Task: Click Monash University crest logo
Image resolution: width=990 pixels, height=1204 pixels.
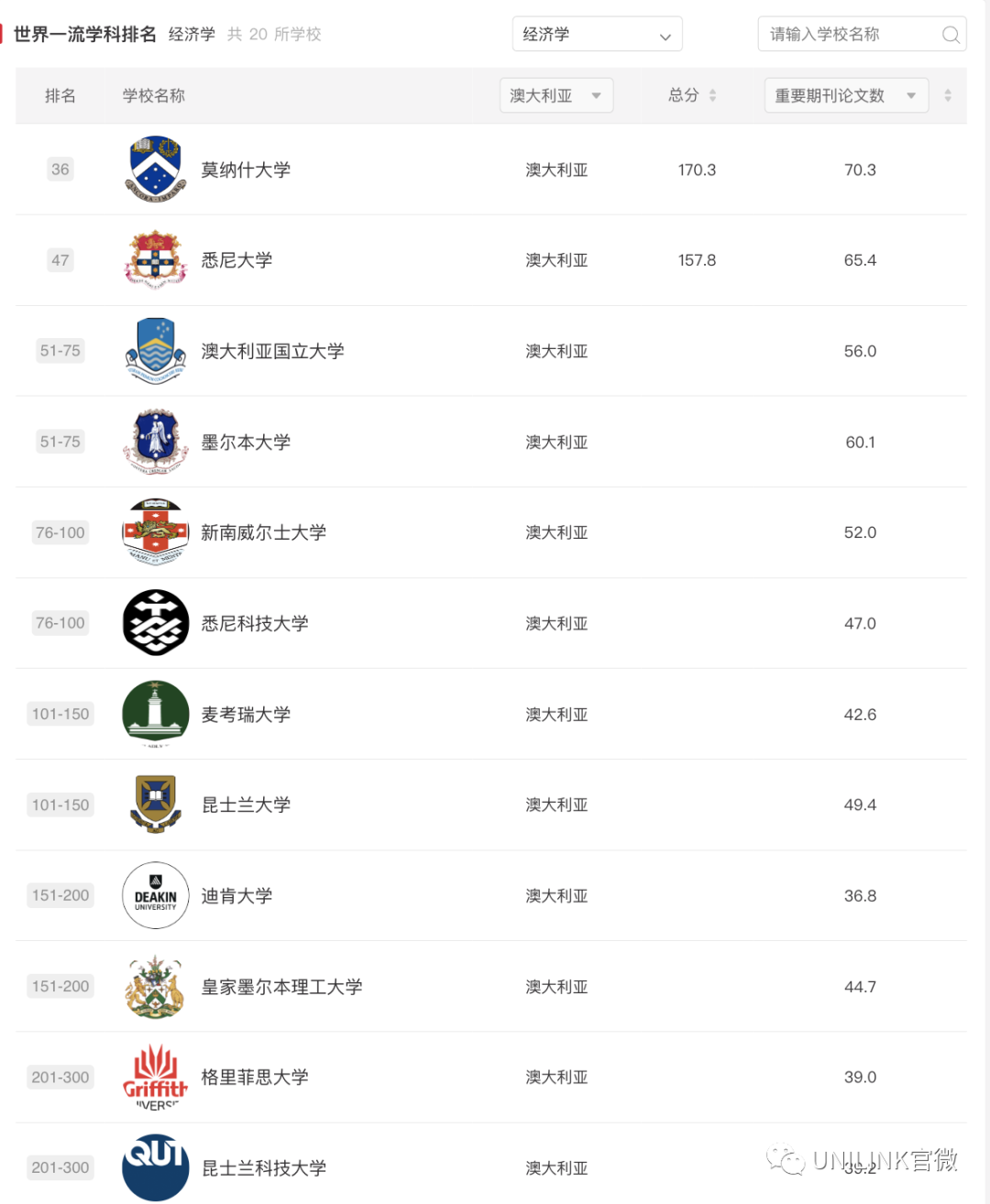Action: pyautogui.click(x=156, y=169)
